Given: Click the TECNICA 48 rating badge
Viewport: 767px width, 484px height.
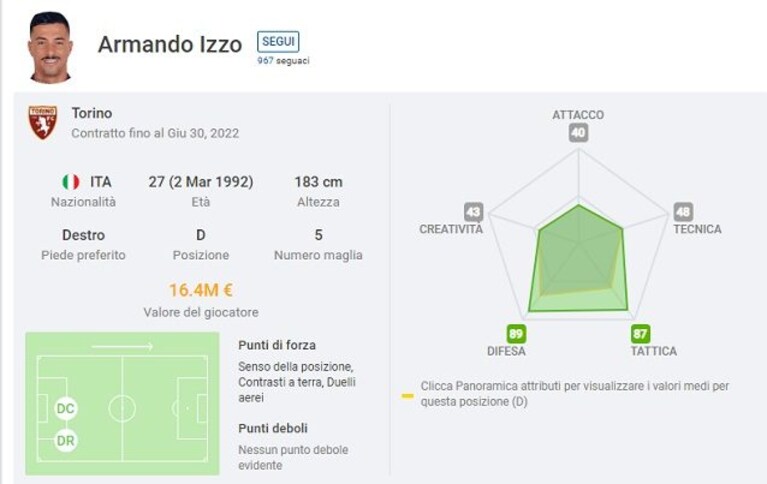Looking at the screenshot, I should pos(683,211).
